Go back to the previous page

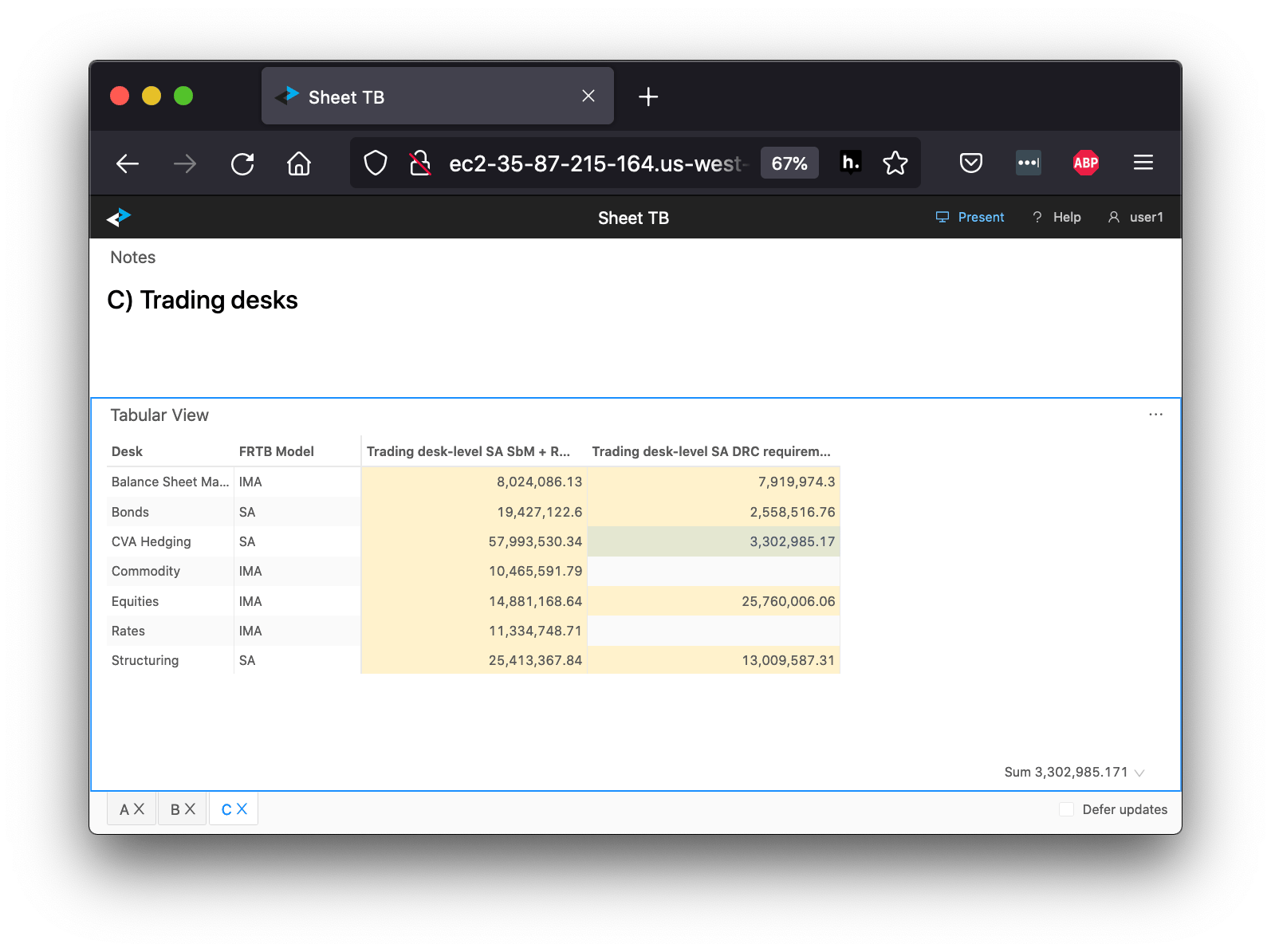tap(128, 163)
